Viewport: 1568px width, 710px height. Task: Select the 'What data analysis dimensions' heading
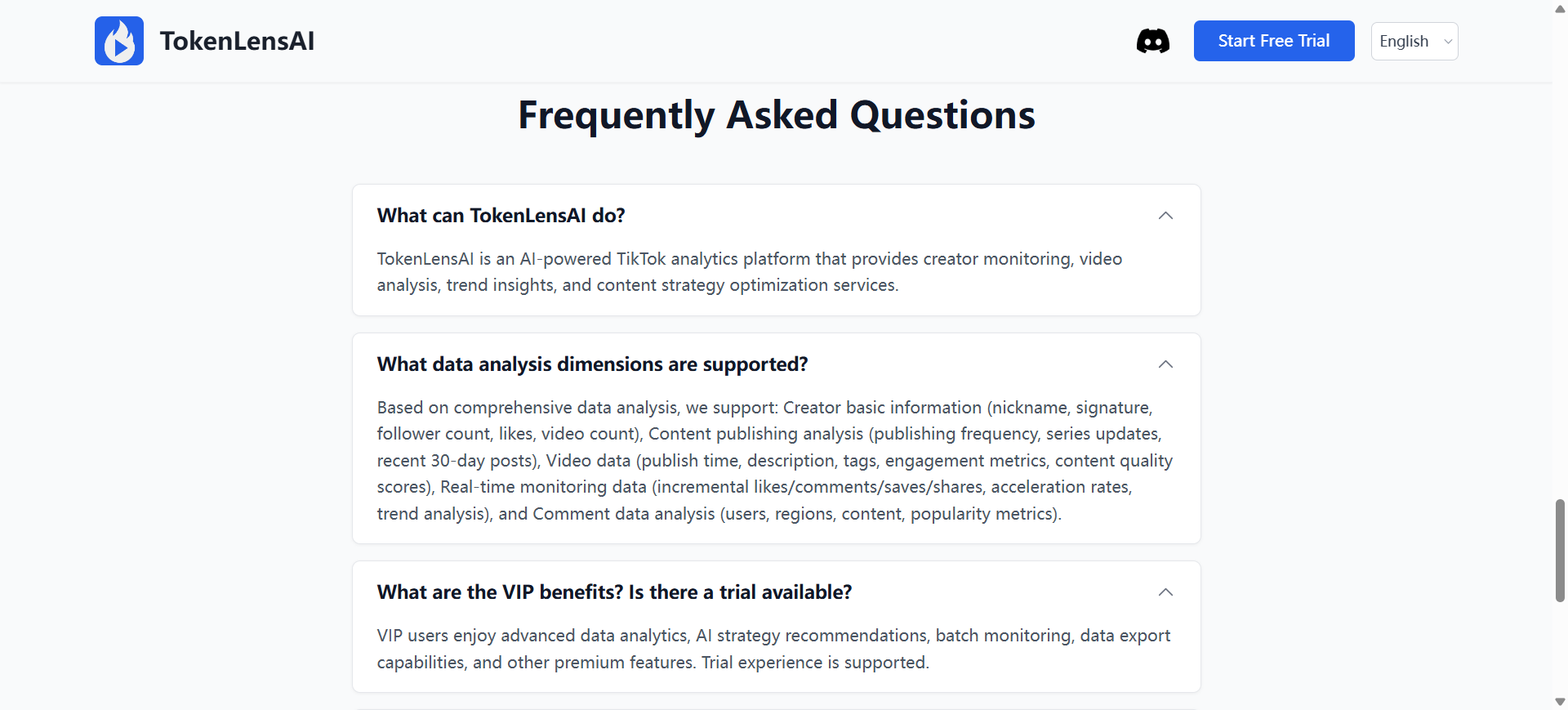592,364
